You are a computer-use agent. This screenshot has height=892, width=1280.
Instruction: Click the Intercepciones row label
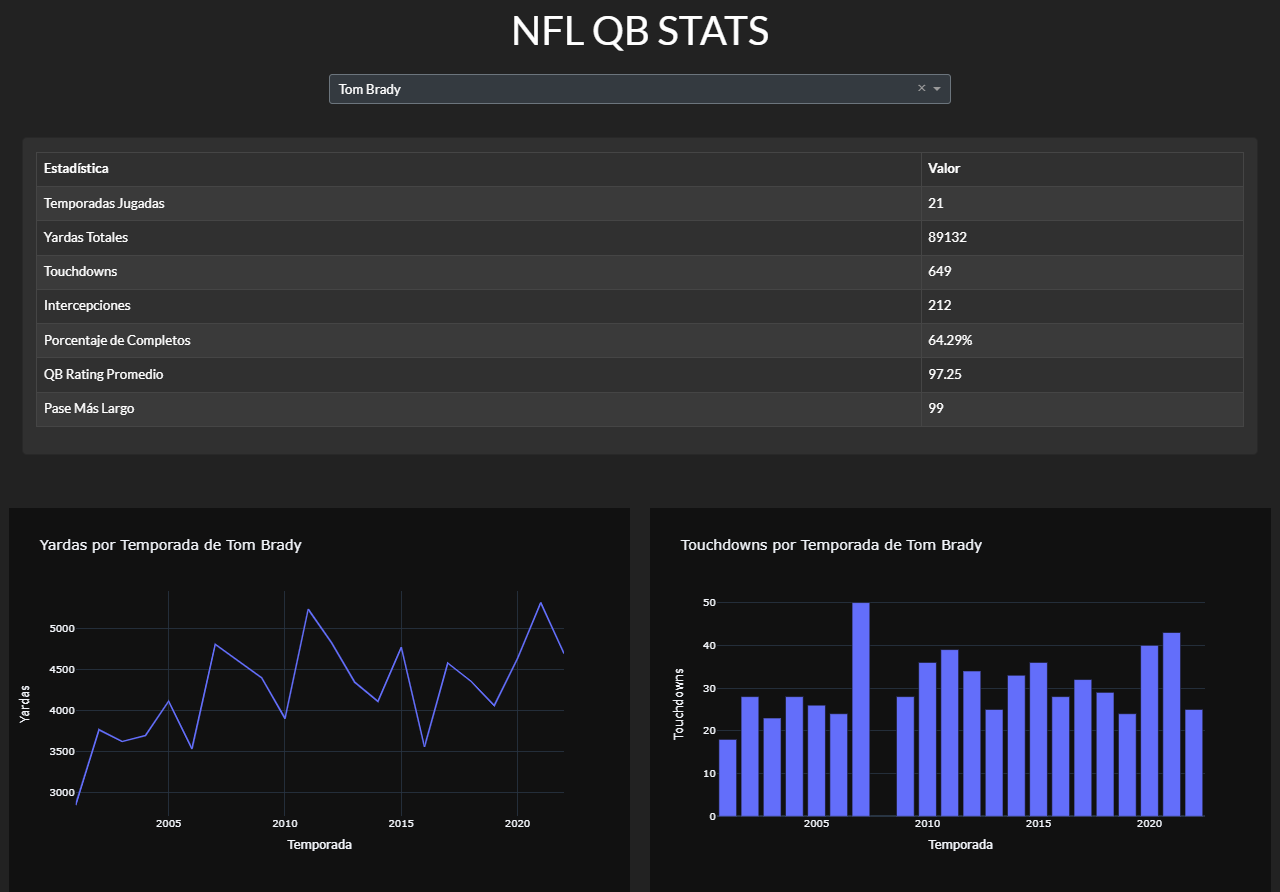click(x=87, y=305)
